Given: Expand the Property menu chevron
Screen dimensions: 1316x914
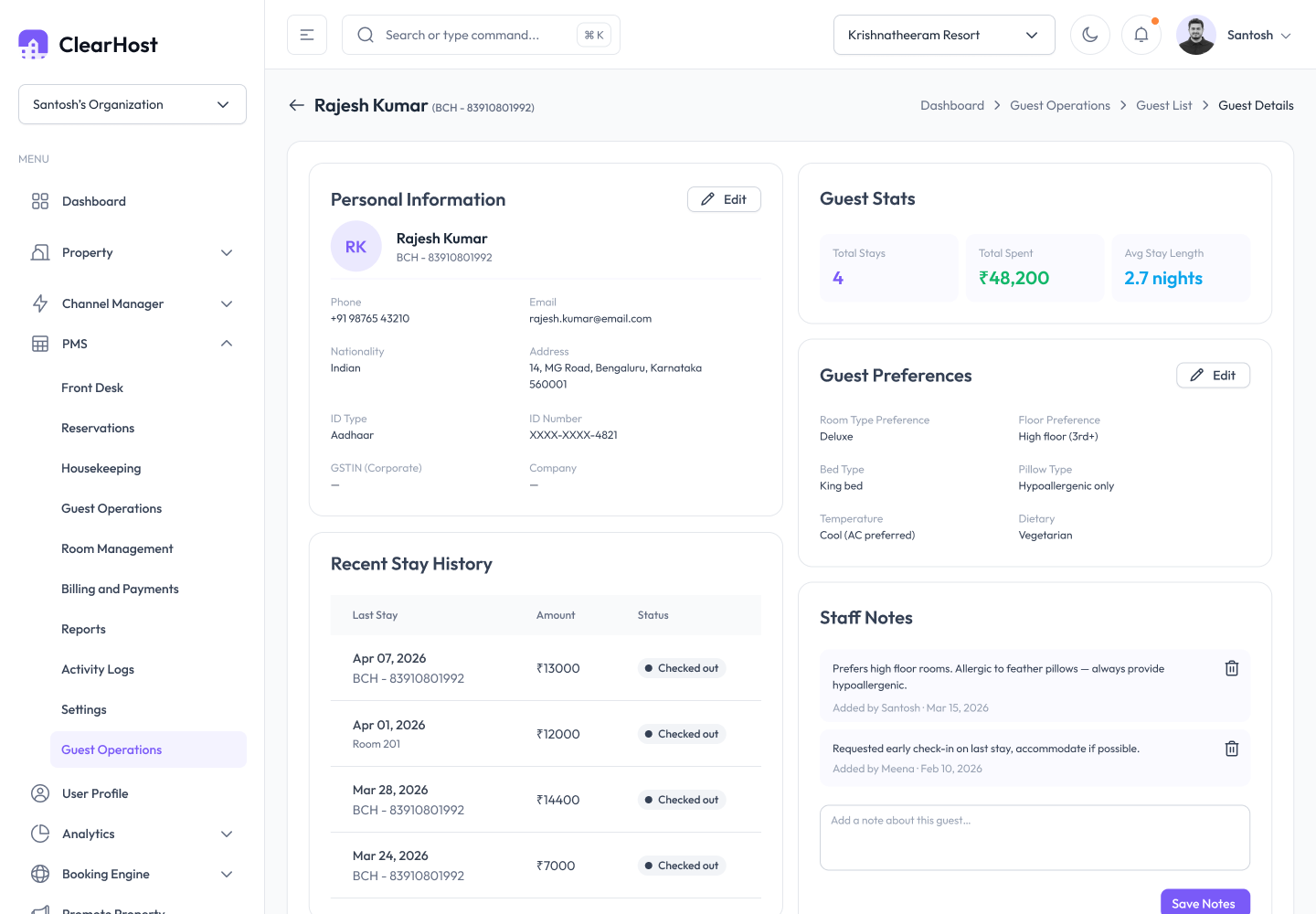Looking at the screenshot, I should [227, 252].
